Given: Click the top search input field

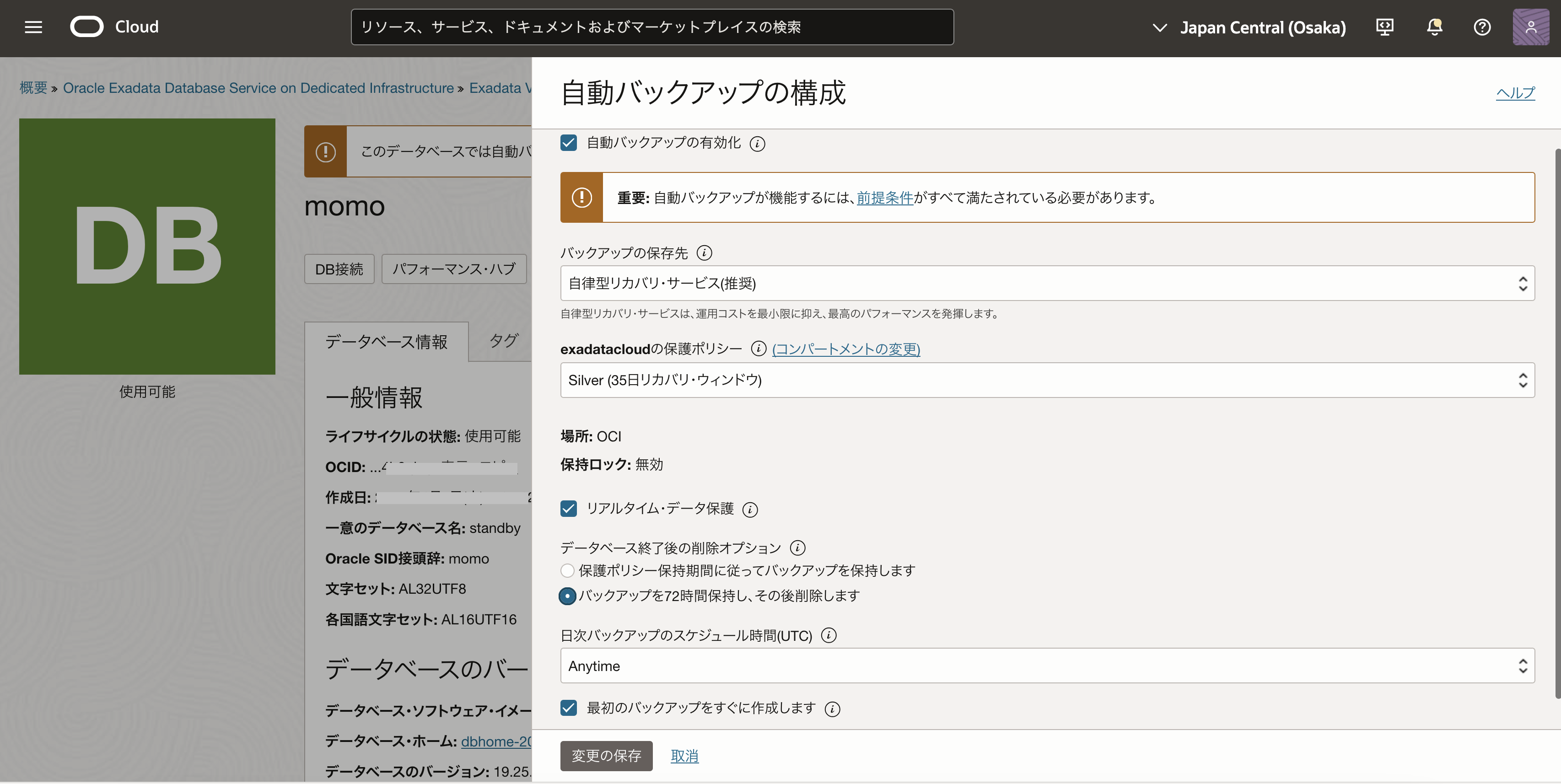Looking at the screenshot, I should point(651,27).
